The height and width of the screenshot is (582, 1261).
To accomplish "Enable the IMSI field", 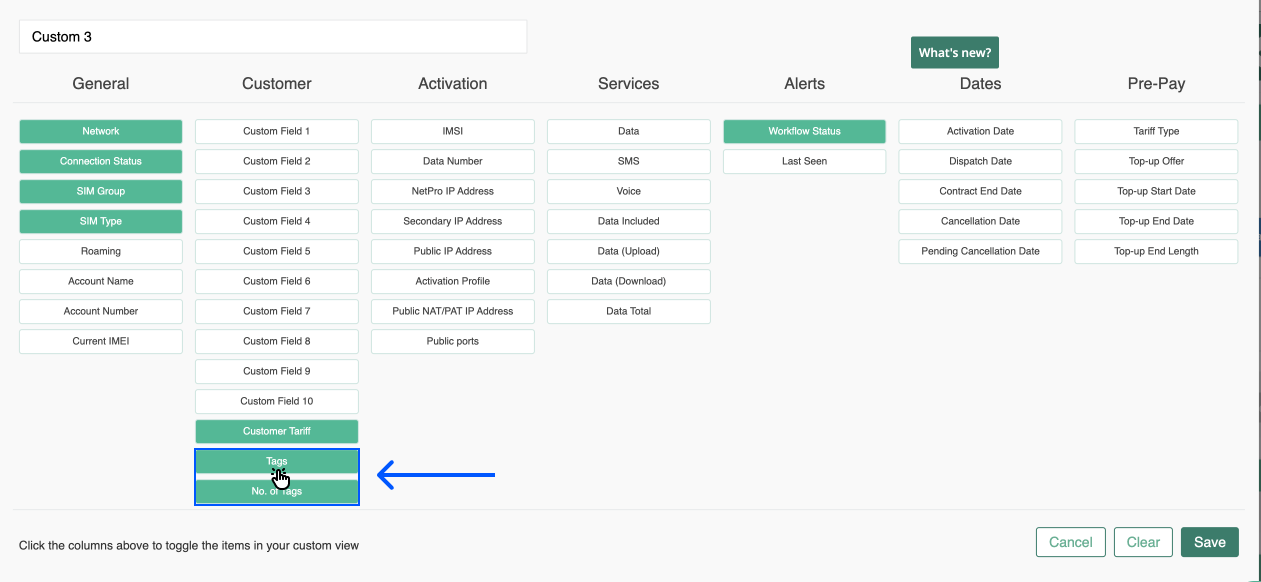I will pyautogui.click(x=452, y=131).
